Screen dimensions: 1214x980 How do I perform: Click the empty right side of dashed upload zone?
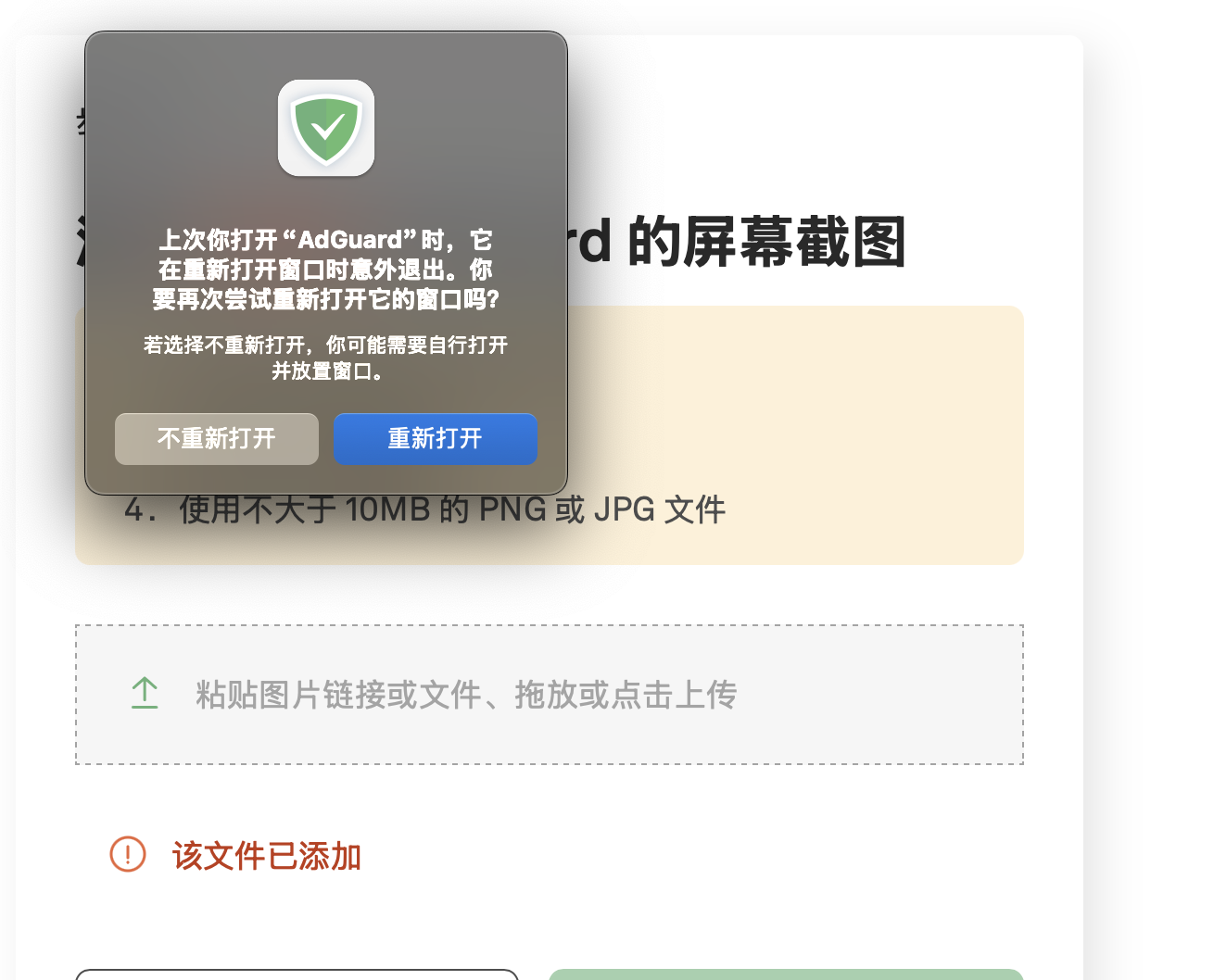coord(880,695)
